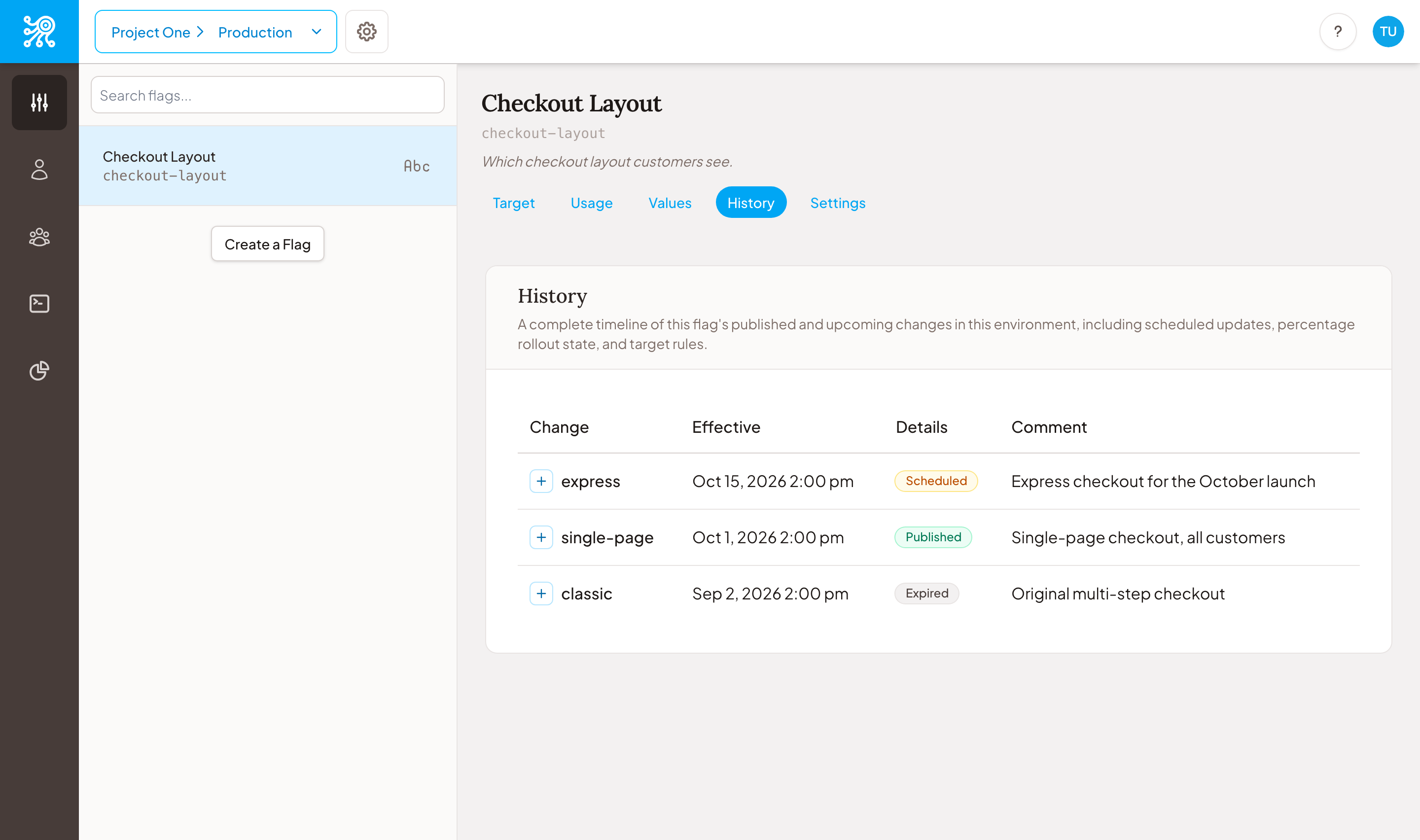
Task: Click the 'Express checkout for the October launch' comment
Action: [1163, 481]
